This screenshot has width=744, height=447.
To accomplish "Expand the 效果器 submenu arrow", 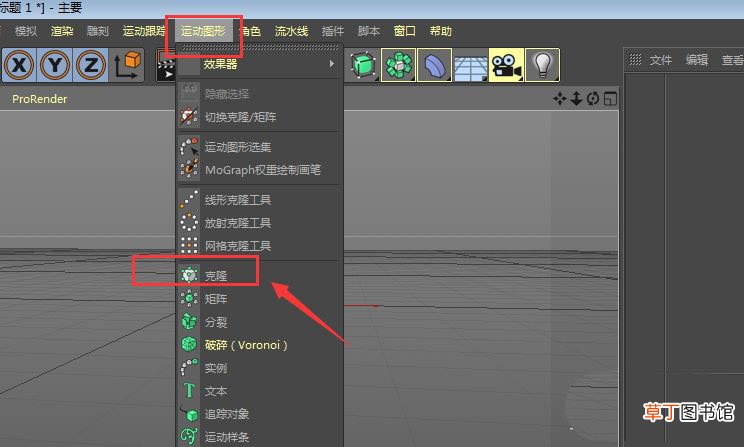I will pos(332,64).
